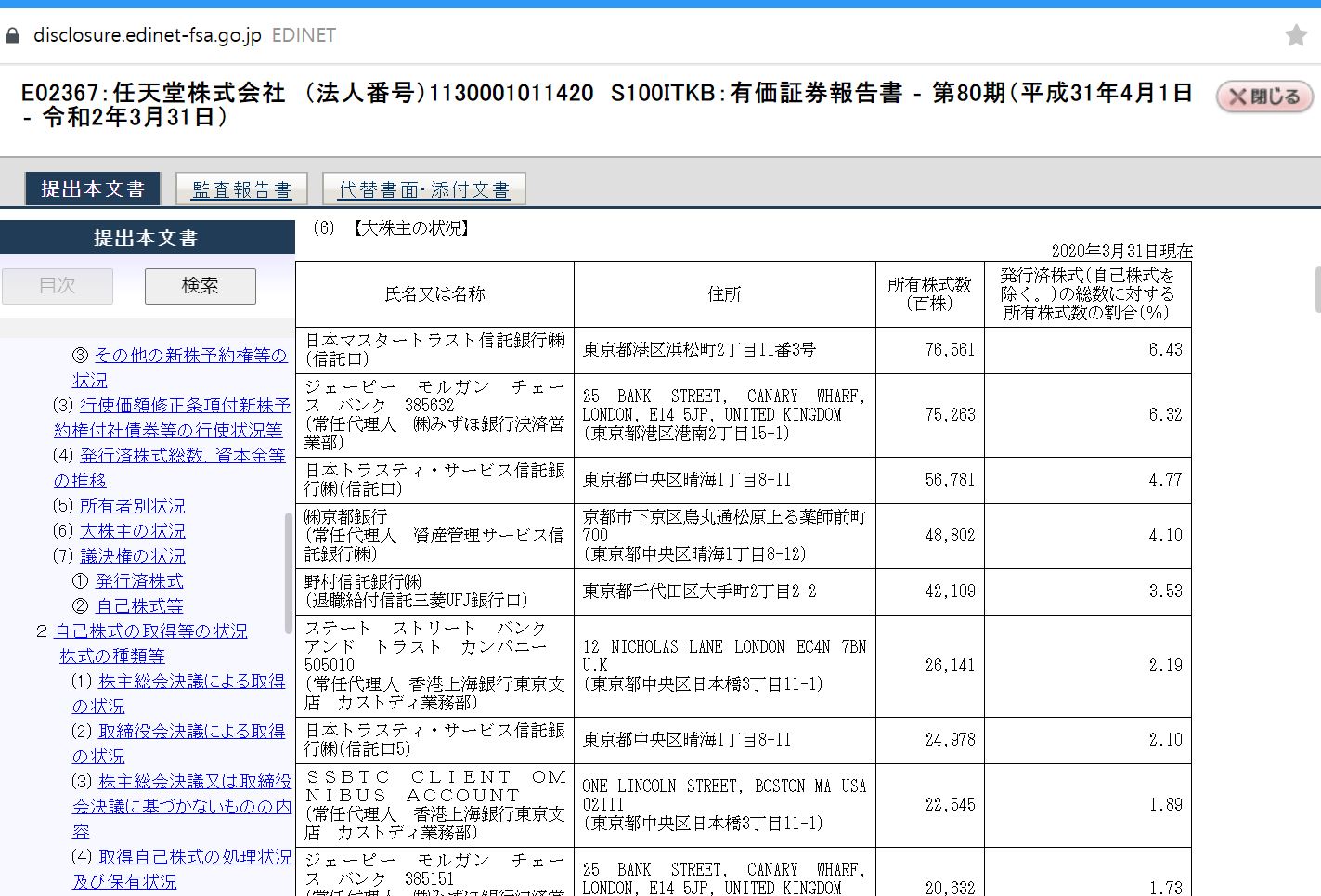Select name cell 日本トラスティ・サービス信託銀行㈱(信託口5)

pos(434,740)
